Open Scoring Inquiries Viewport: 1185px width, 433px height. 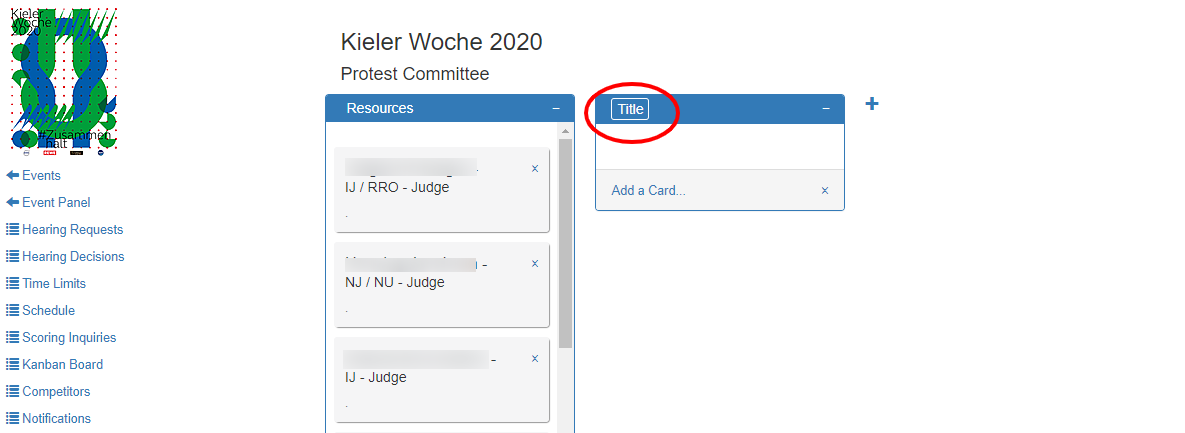pos(61,338)
